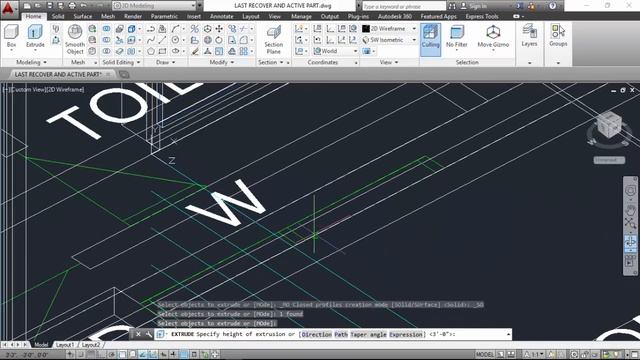Select the Rectangle draw tool
640x360 pixels.
[x=162, y=51]
